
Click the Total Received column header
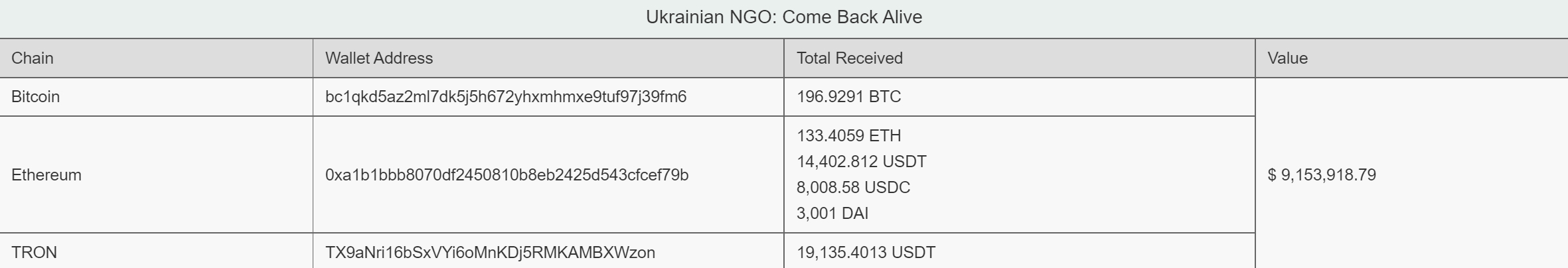(1020, 58)
